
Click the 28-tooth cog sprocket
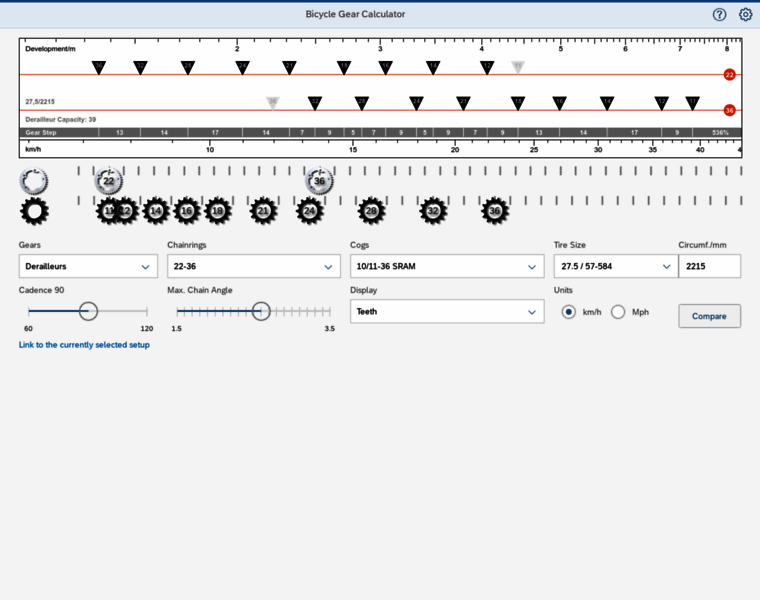tap(371, 211)
